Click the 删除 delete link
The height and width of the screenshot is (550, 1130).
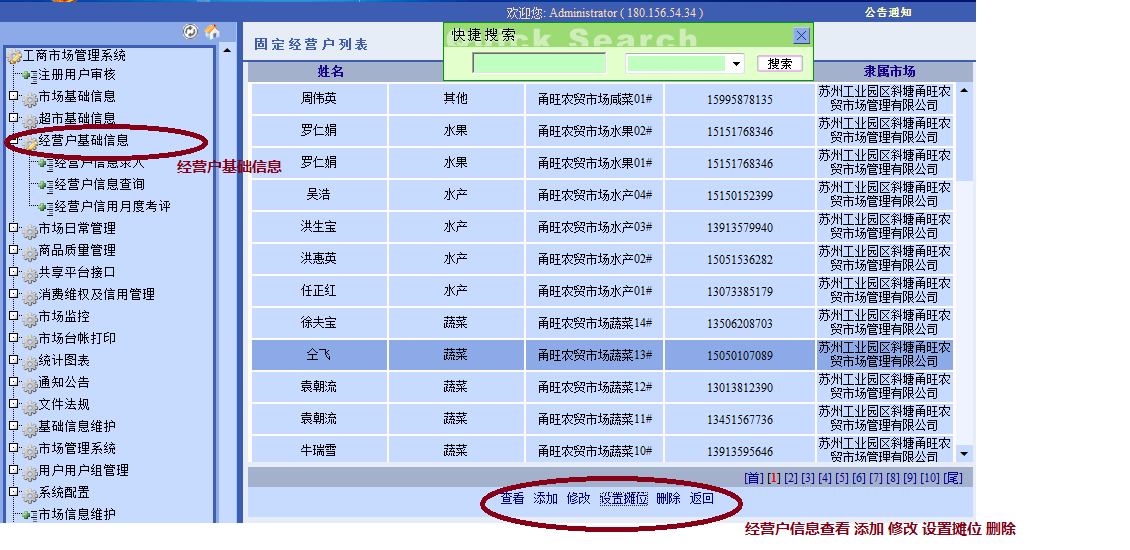click(669, 498)
